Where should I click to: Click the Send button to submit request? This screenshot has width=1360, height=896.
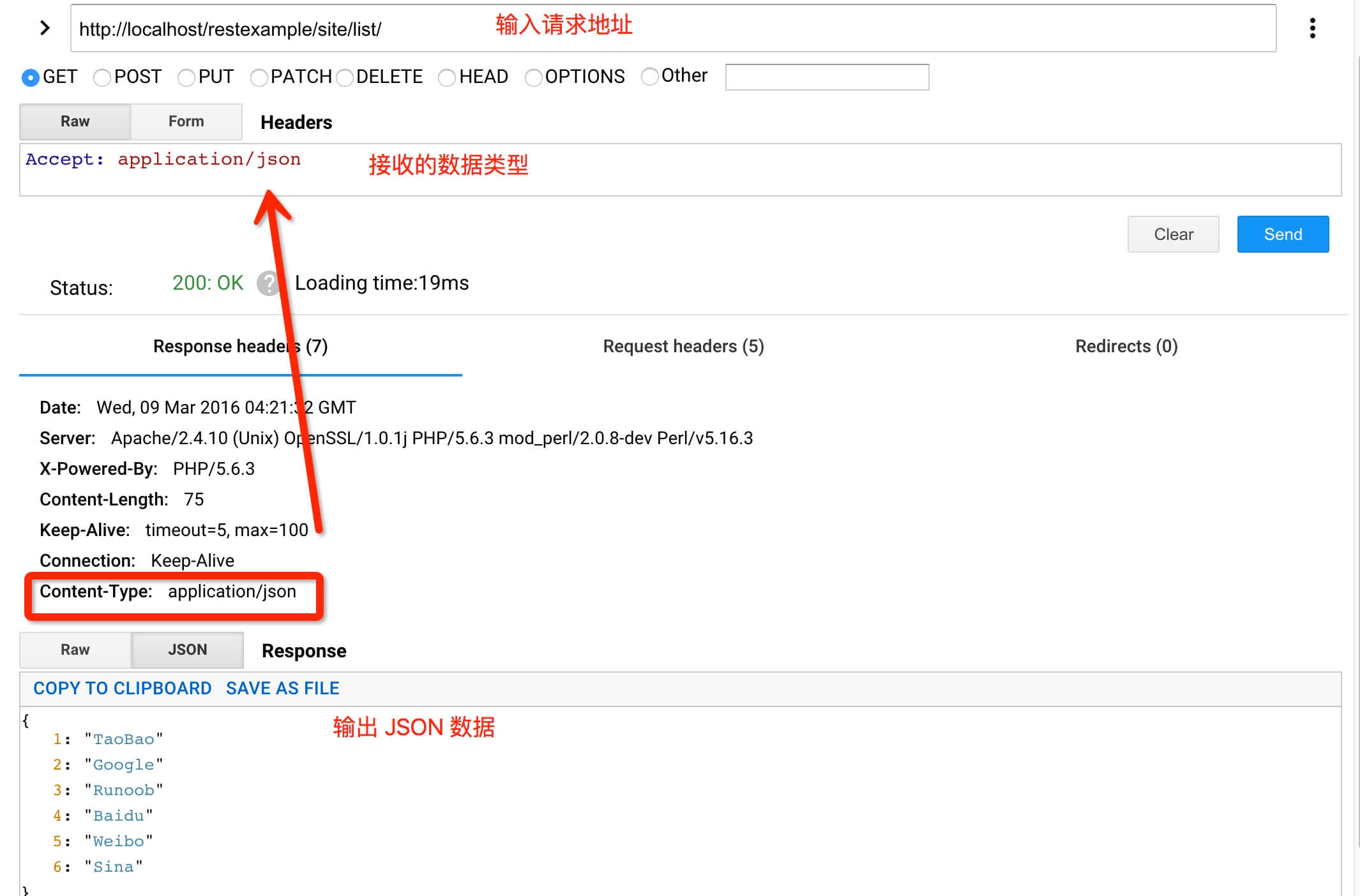tap(1283, 234)
